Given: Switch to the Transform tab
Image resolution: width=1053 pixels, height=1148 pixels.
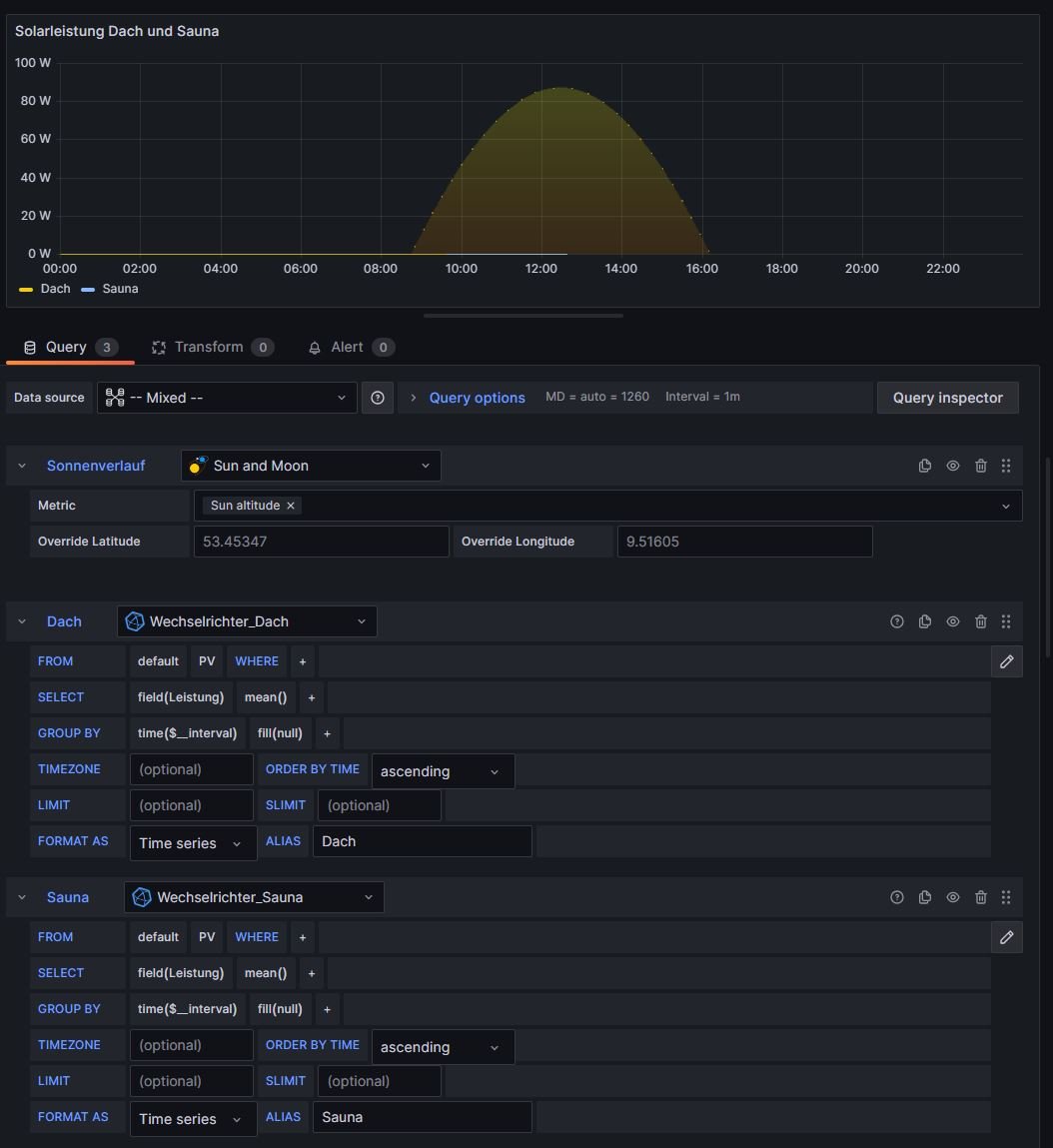Looking at the screenshot, I should (x=212, y=347).
